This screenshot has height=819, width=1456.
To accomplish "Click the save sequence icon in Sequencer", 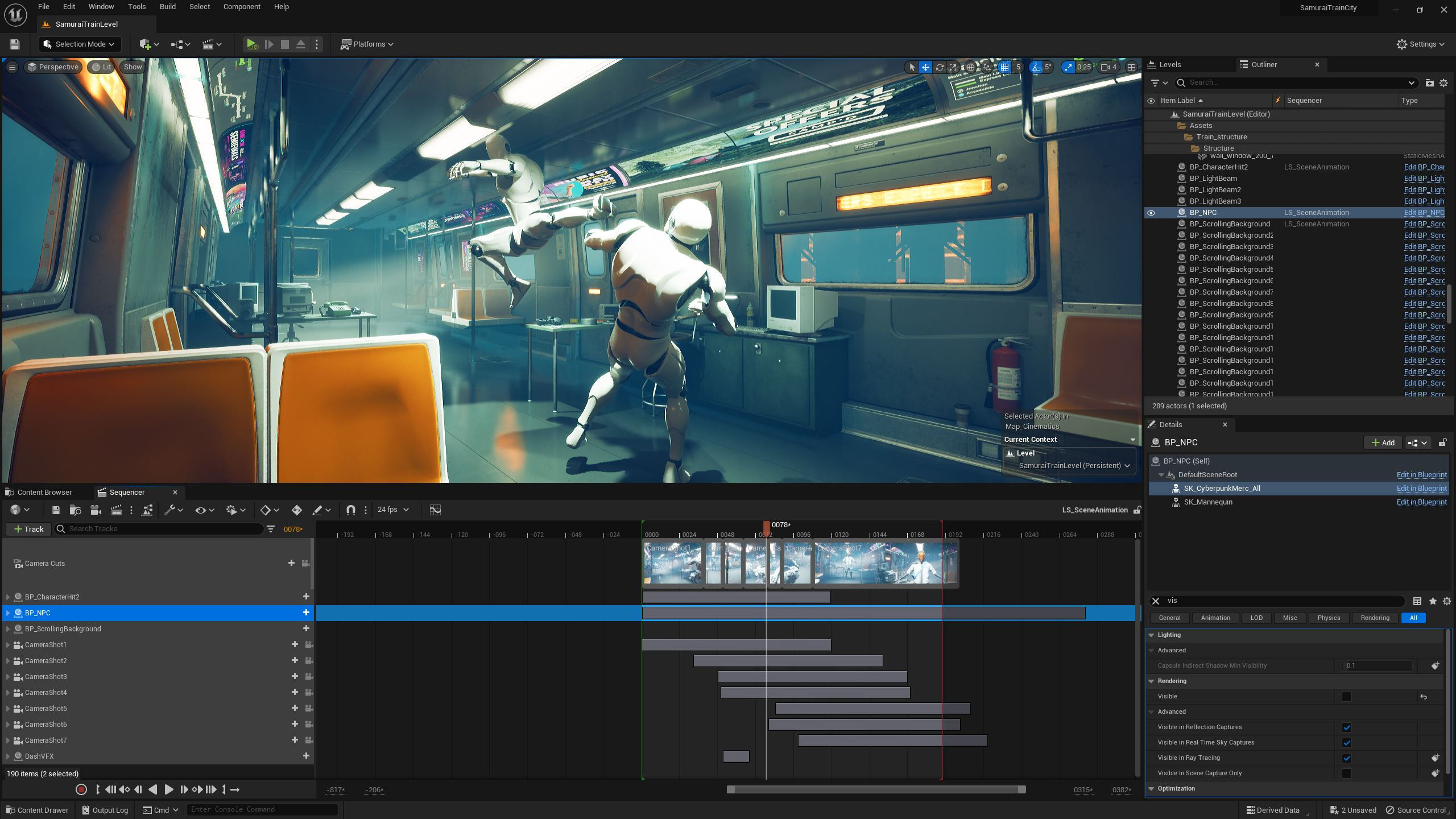I will [56, 510].
